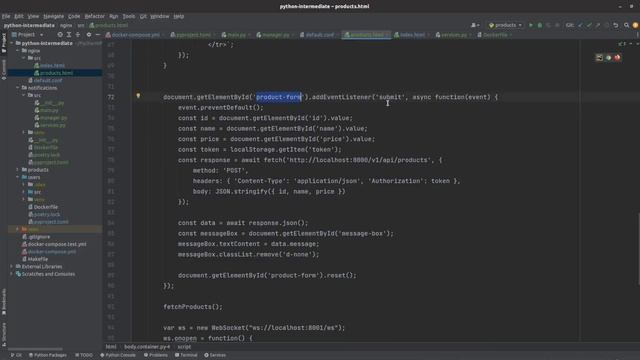Open the Refactor menu
This screenshot has width=640, height=360.
(95, 16)
